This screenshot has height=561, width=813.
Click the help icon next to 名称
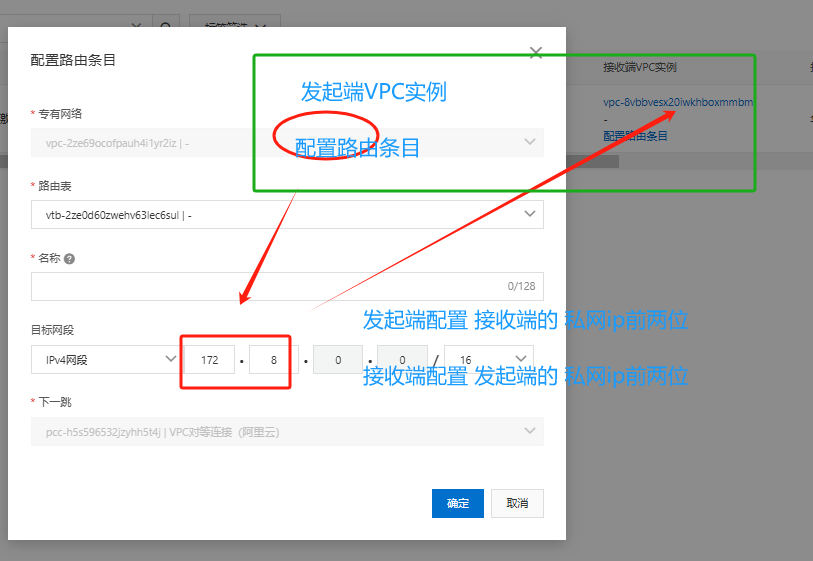69,258
